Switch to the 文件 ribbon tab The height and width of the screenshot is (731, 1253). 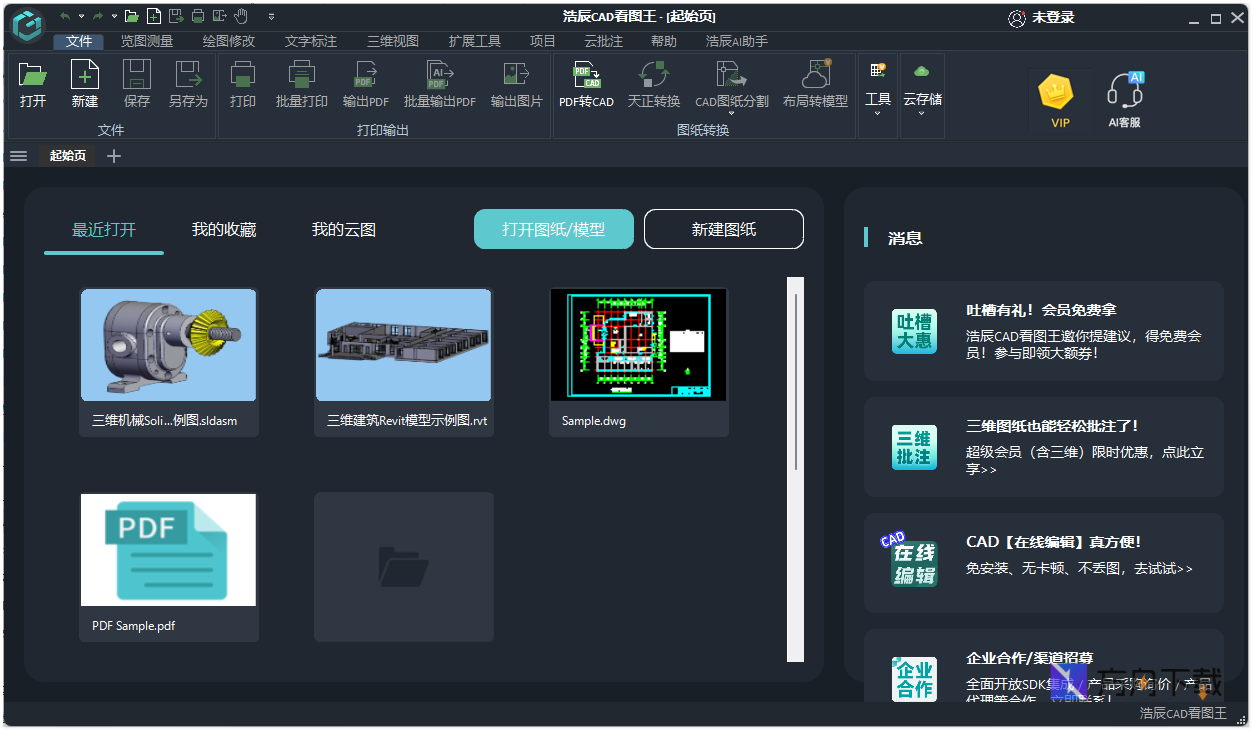(x=79, y=41)
